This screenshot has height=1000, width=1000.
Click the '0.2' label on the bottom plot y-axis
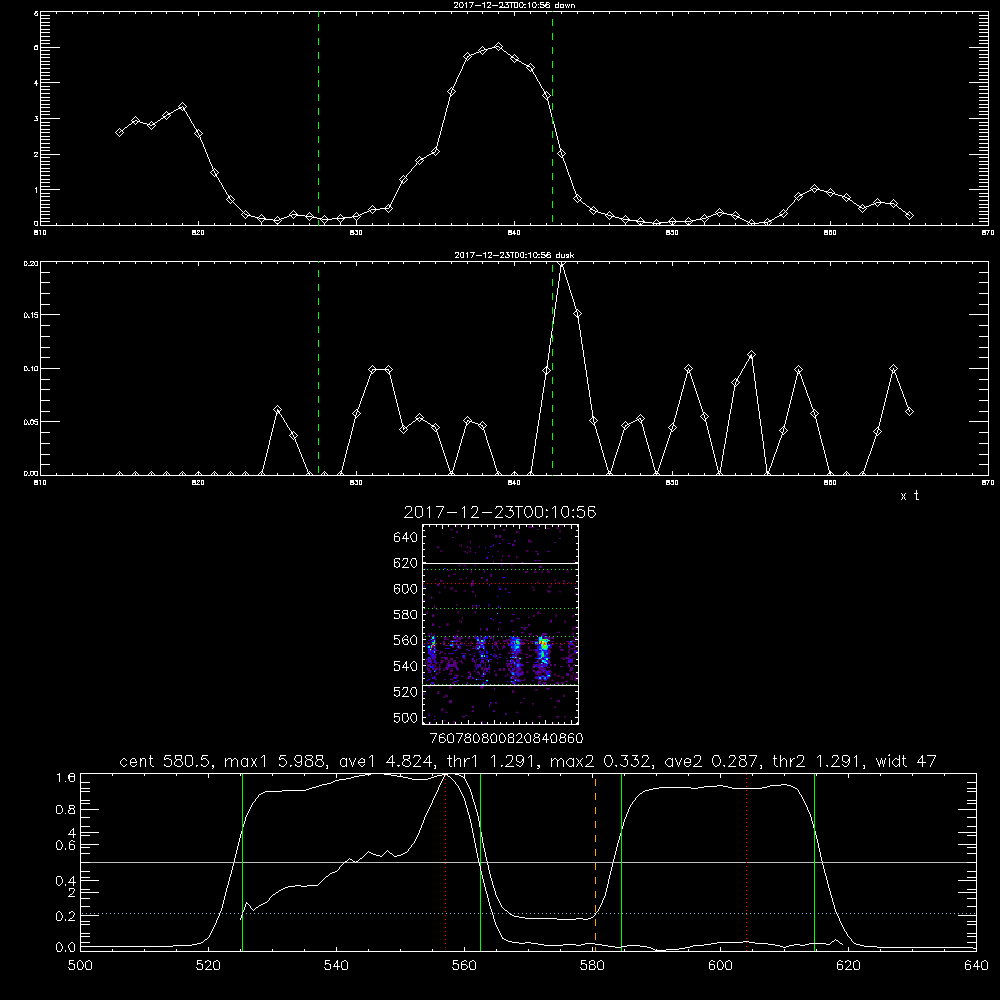[66, 916]
